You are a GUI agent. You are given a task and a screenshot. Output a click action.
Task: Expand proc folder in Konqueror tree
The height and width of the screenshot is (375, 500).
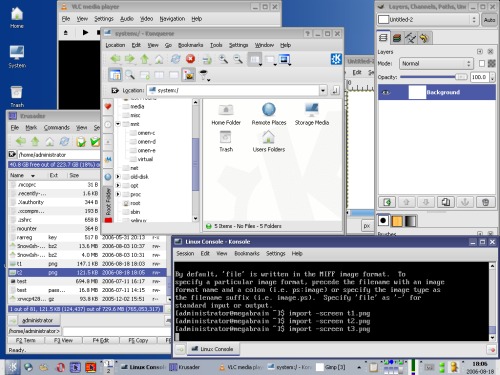(118, 194)
